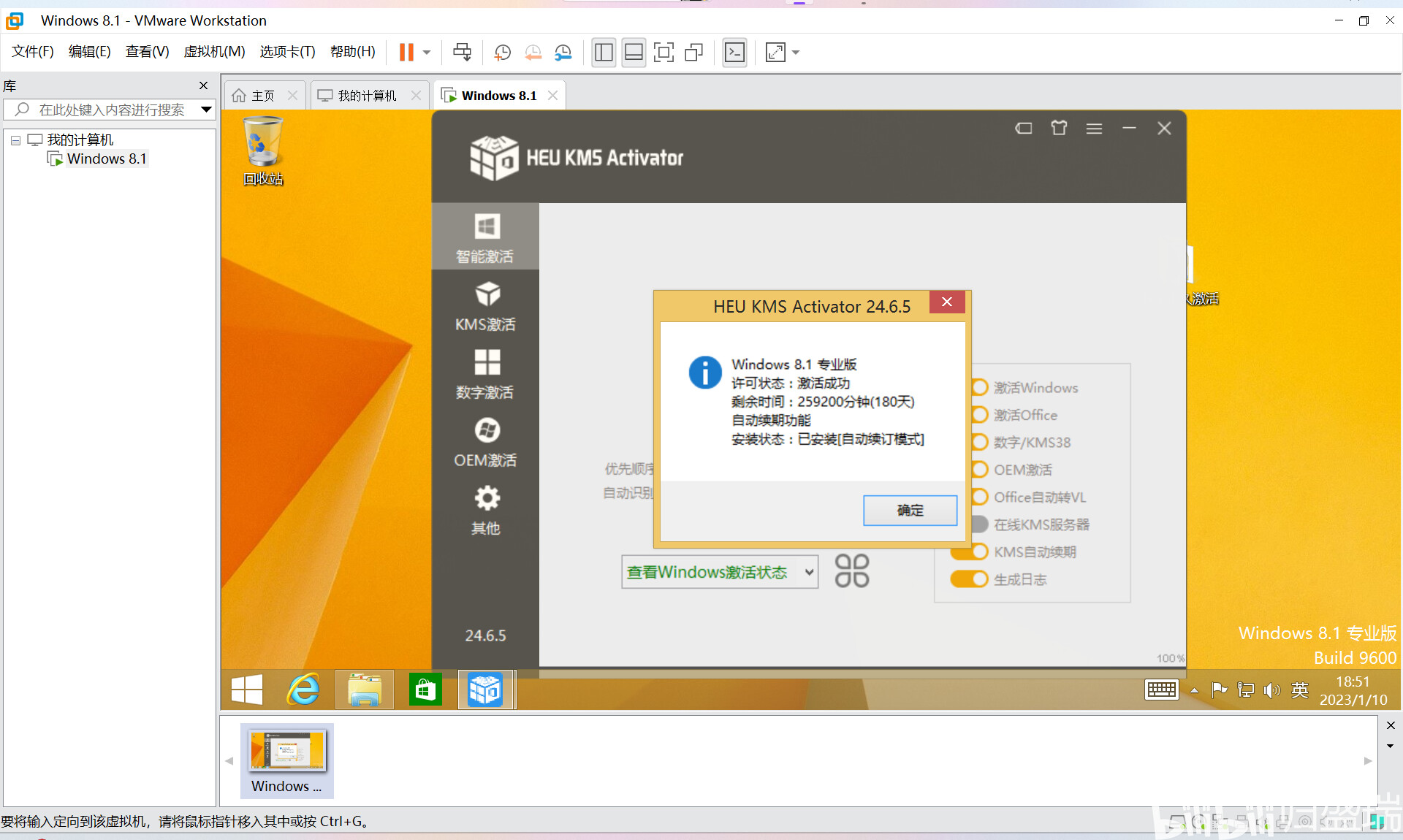This screenshot has width=1403, height=840.
Task: Select the Windows 8.1 VM thumbnail
Action: tap(287, 760)
